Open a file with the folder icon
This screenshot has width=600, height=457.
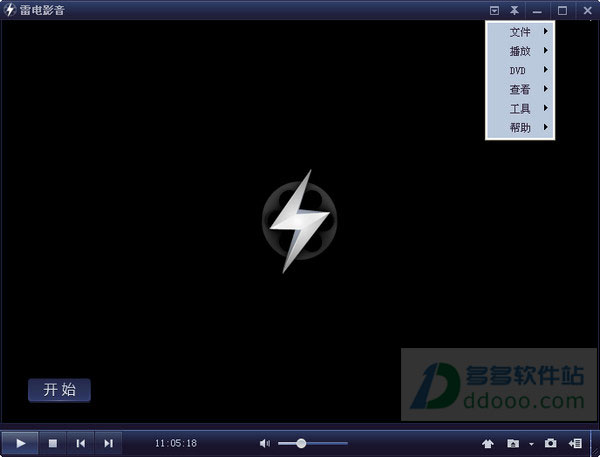tap(513, 443)
